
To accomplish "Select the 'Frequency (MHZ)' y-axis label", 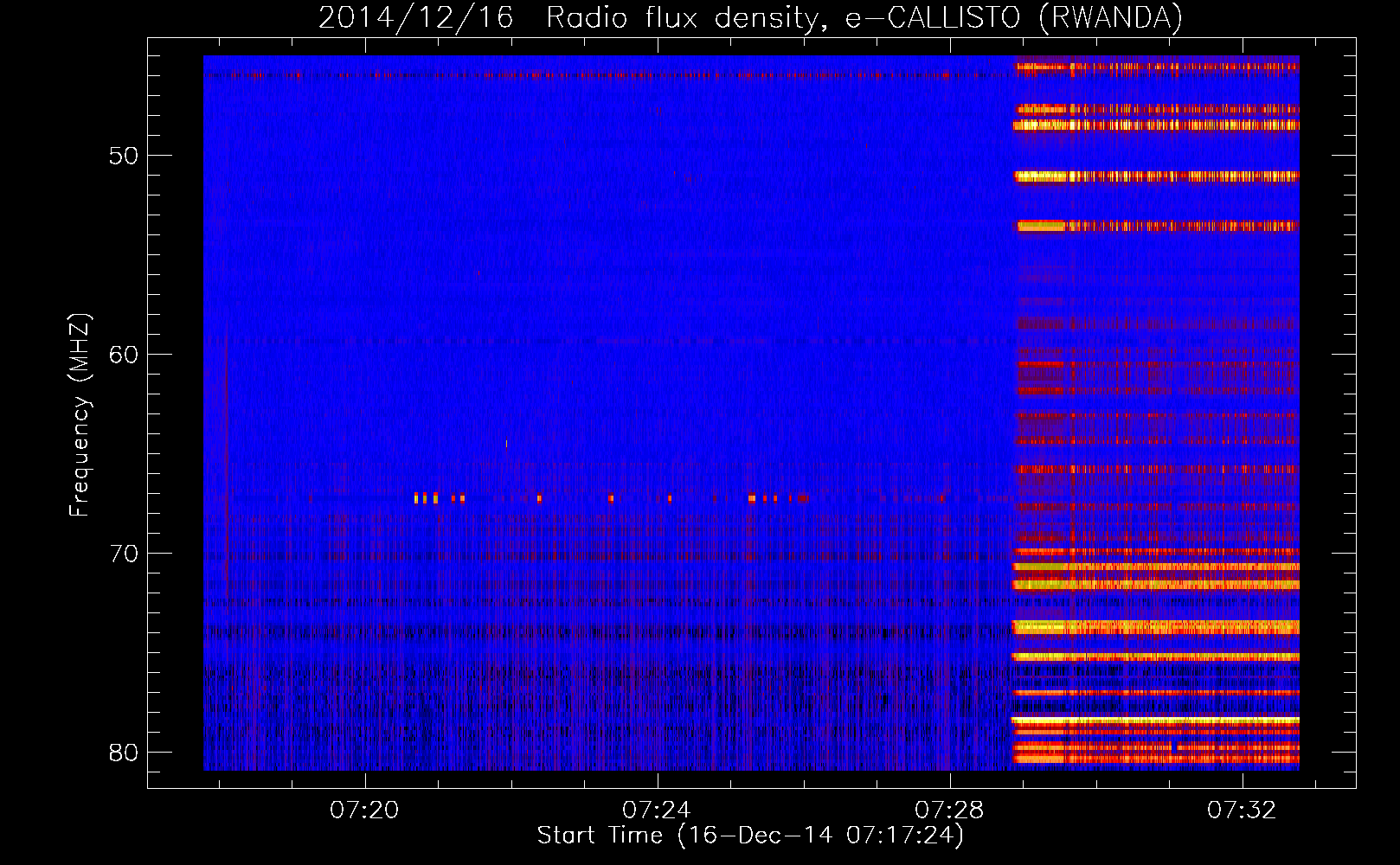I will click(79, 415).
